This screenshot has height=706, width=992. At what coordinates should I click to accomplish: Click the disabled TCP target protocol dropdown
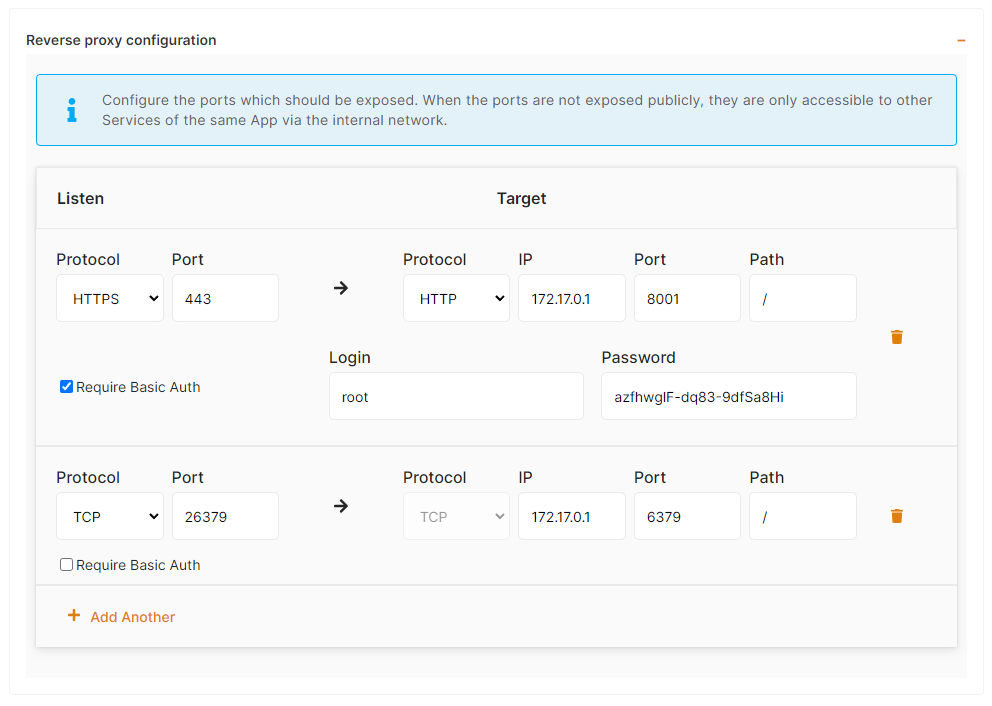(x=456, y=516)
